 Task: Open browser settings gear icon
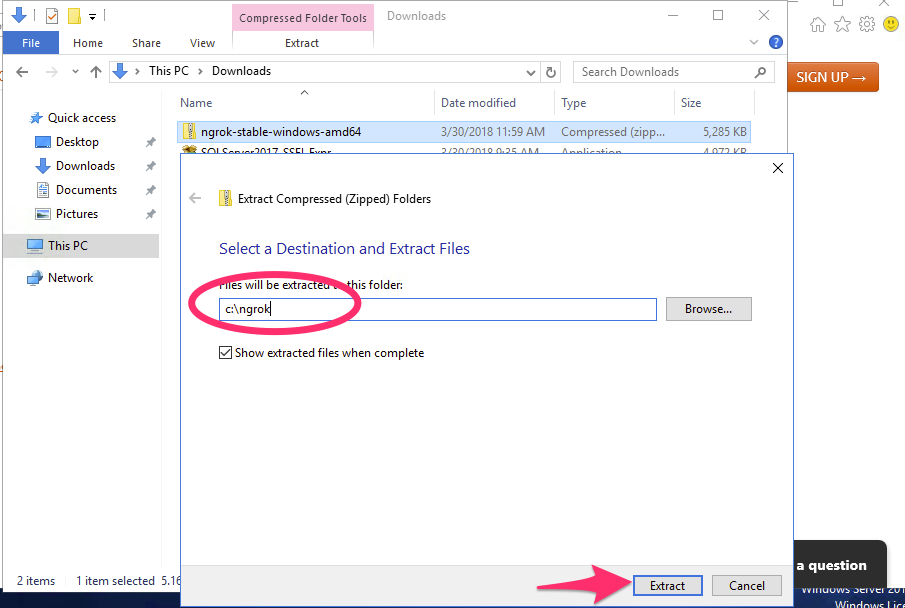(x=867, y=24)
